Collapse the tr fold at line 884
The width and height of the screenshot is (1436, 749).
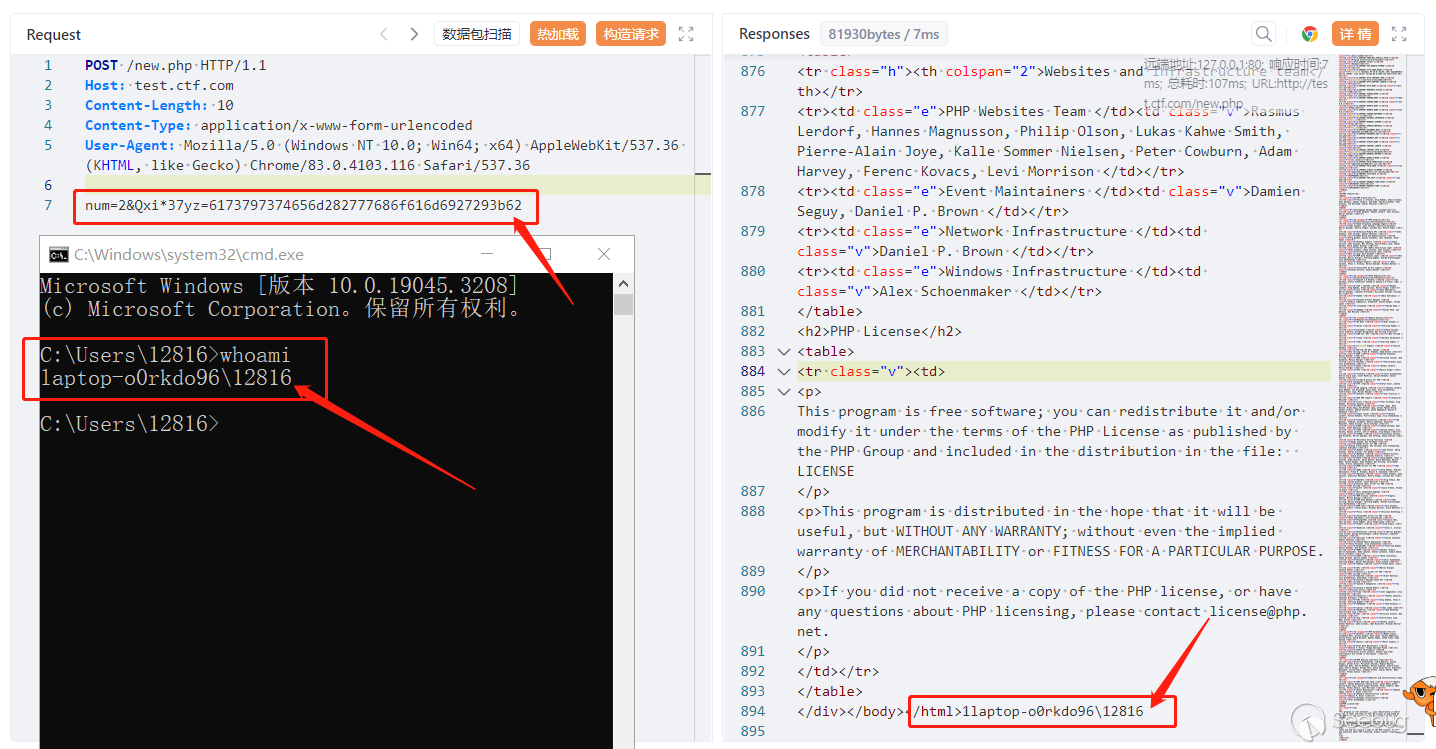click(783, 371)
